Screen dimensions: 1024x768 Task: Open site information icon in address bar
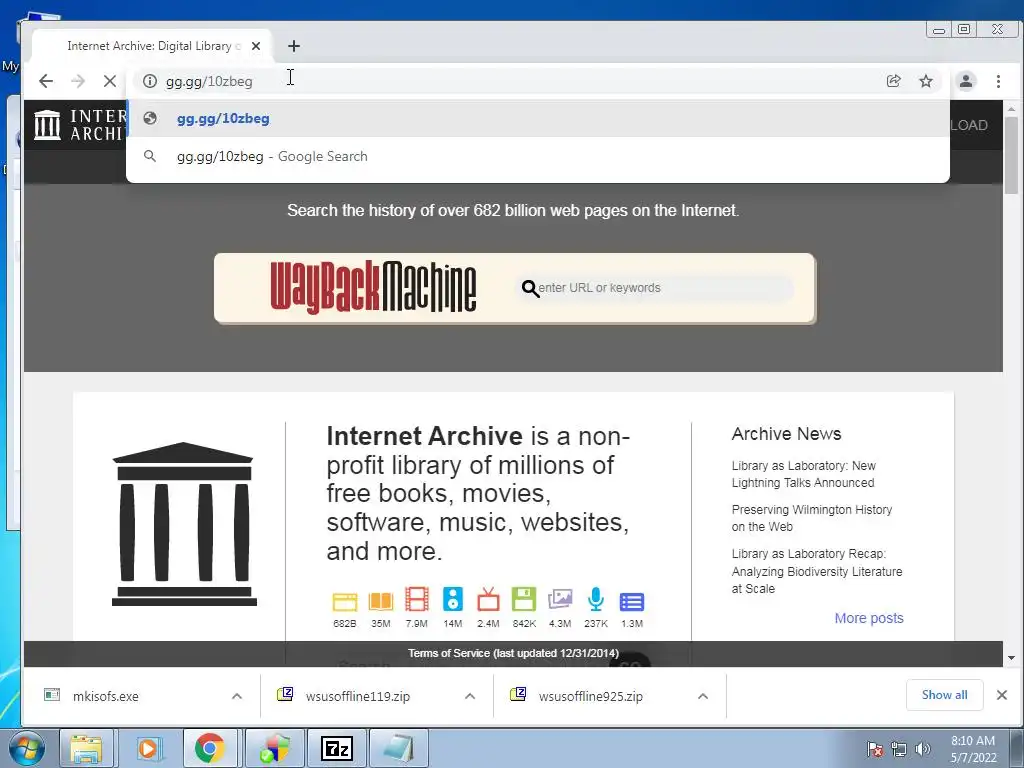pyautogui.click(x=150, y=81)
